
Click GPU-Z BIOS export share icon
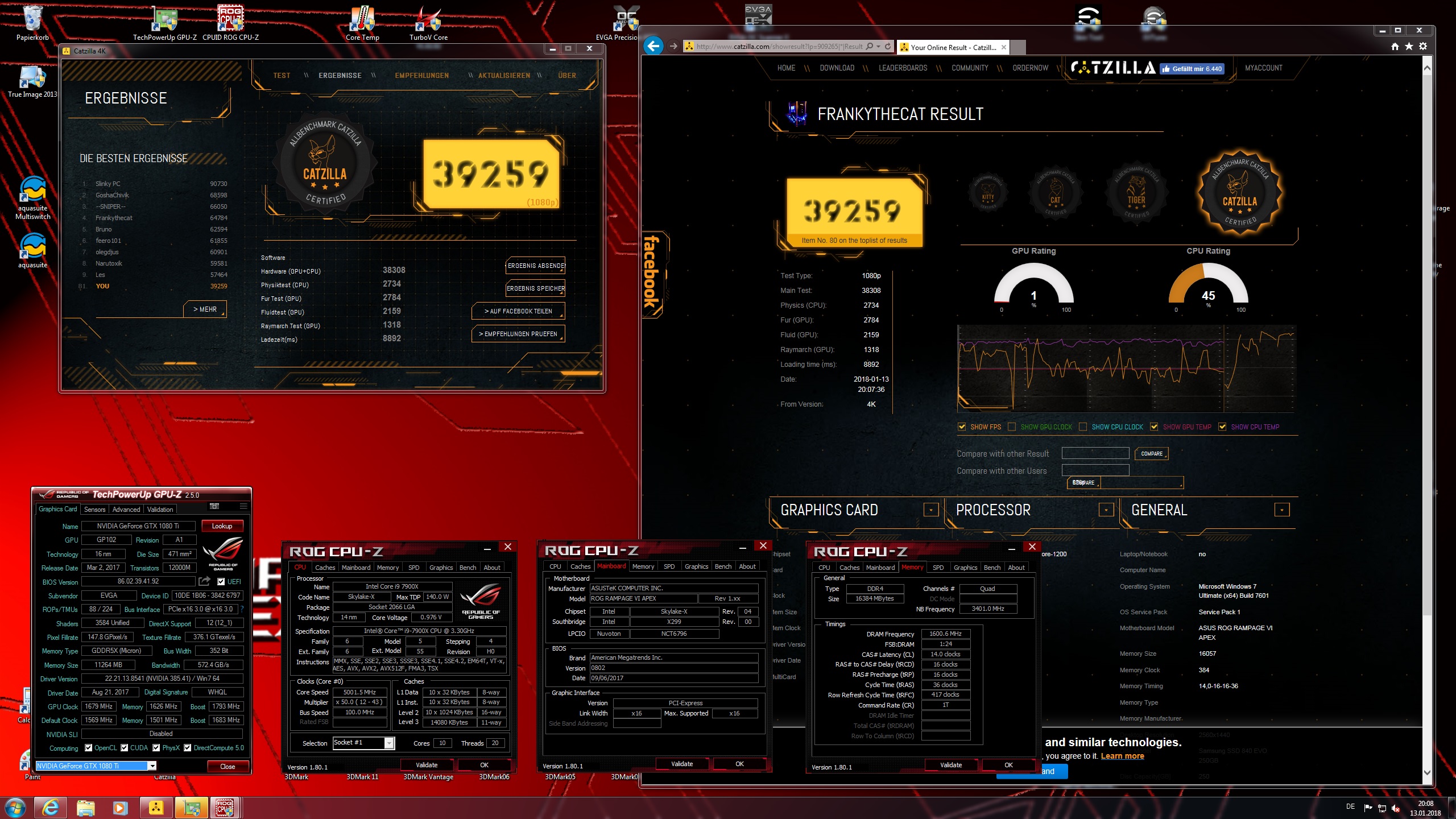pos(204,581)
